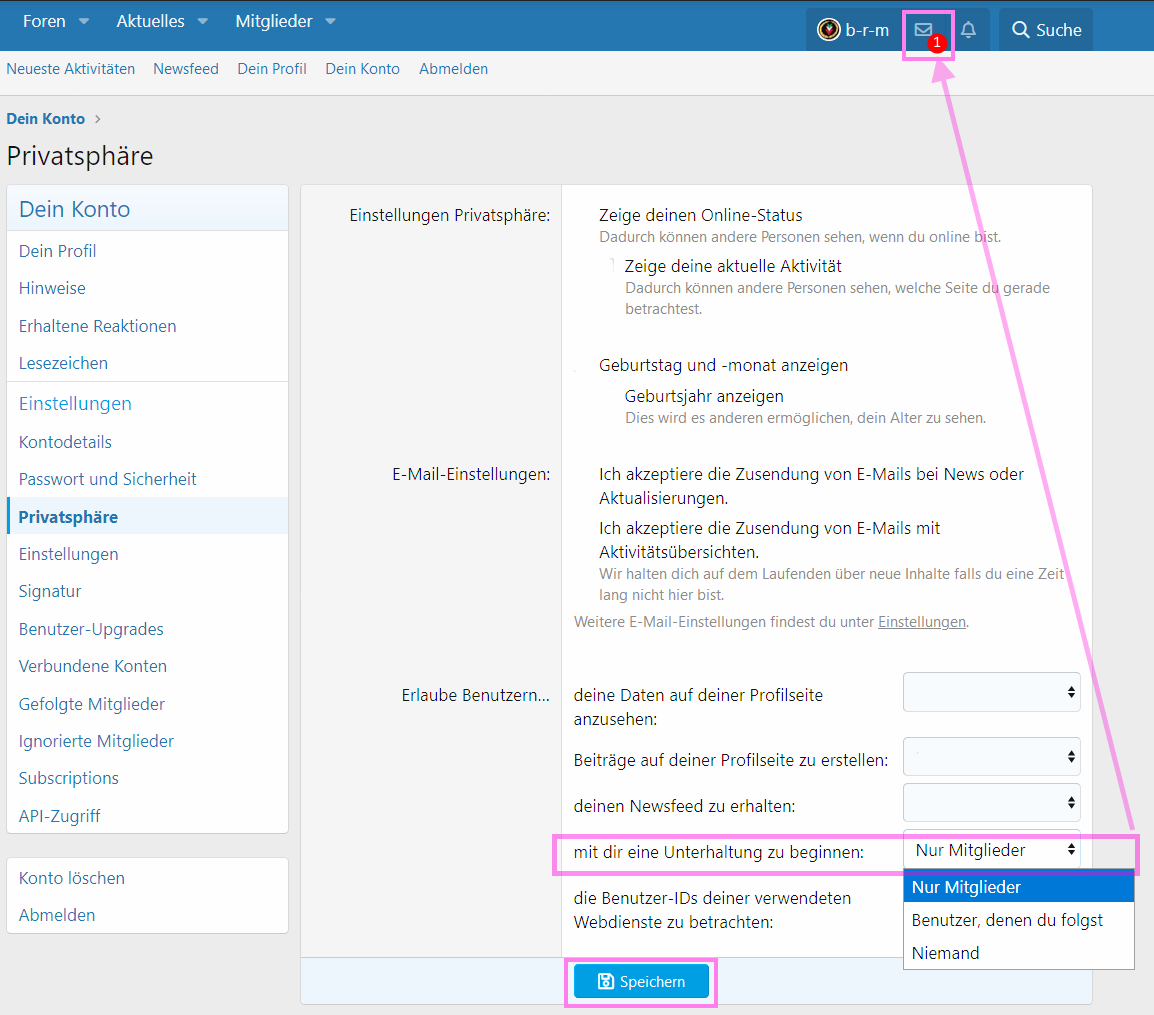Screen dimensions: 1154x1015
Task: Select "Benutzer, denen du folgst" option
Action: (x=1006, y=920)
